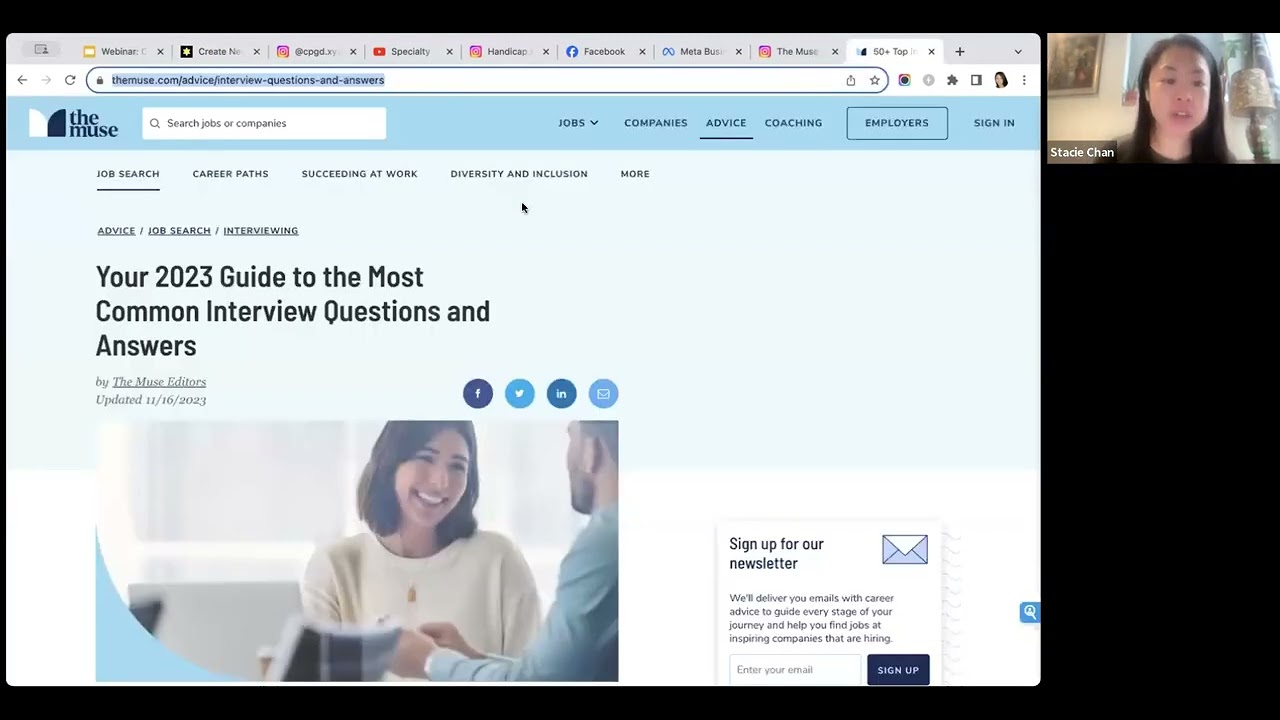Go back using browser back arrow

tap(22, 80)
